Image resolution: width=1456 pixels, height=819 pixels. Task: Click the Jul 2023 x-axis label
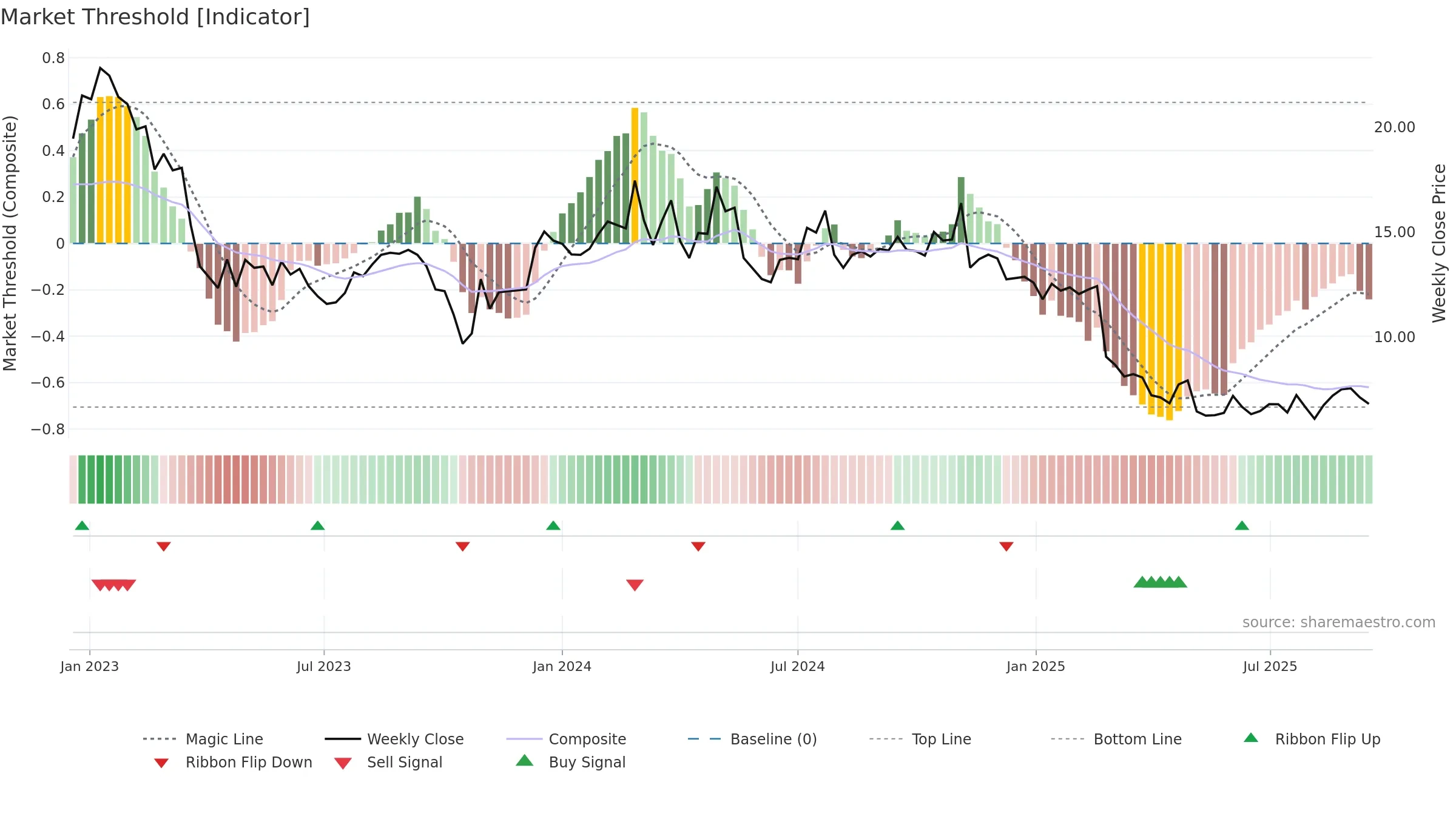(324, 666)
